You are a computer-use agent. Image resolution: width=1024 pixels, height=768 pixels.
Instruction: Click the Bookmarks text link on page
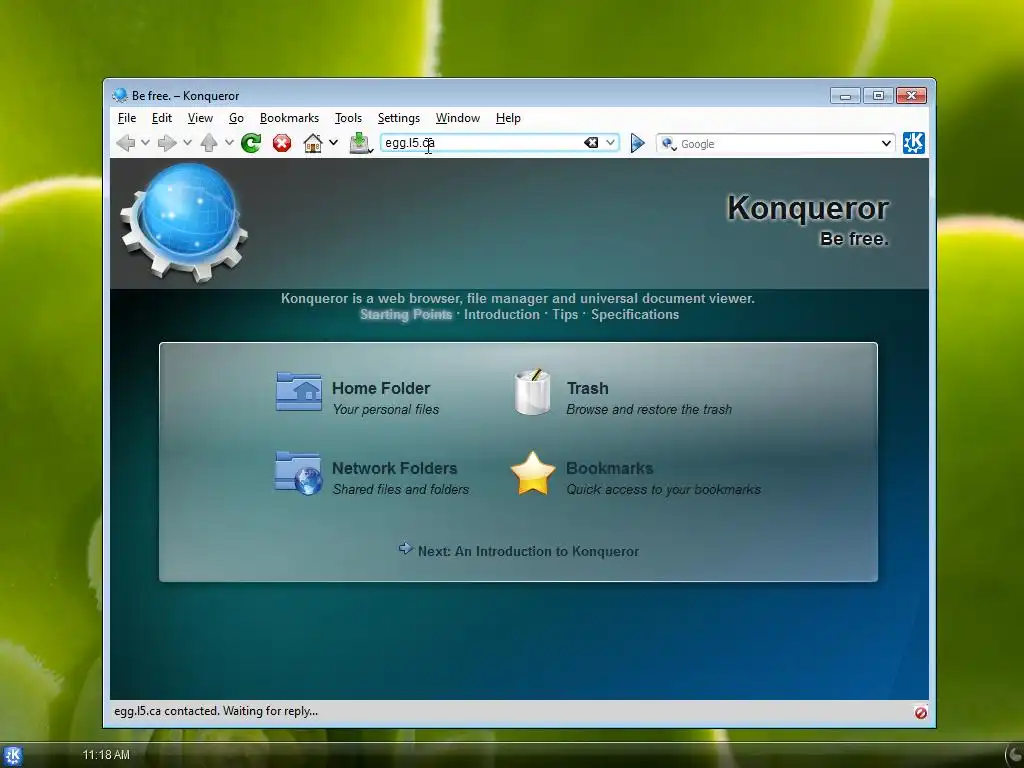tap(610, 468)
